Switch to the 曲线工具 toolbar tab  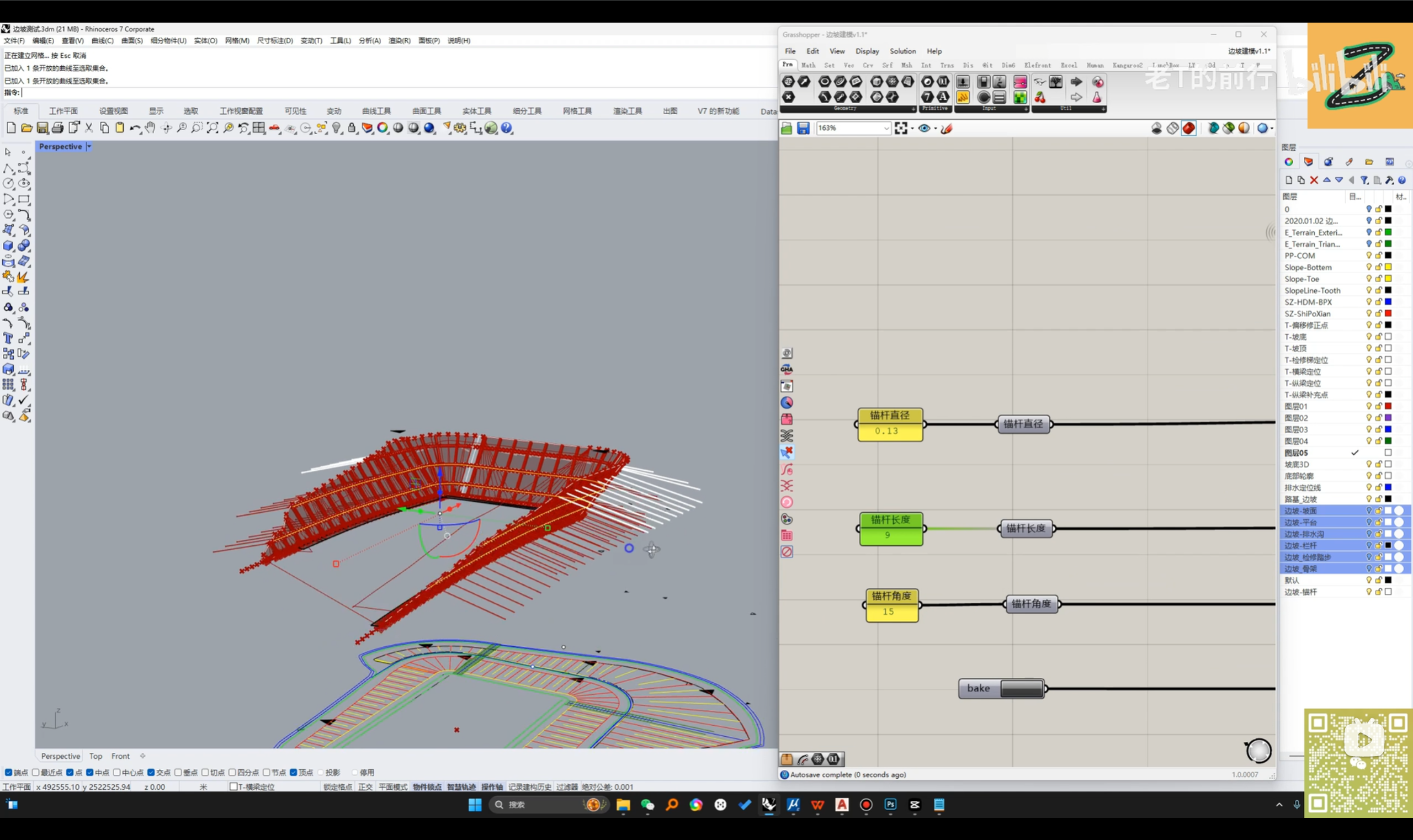point(376,111)
